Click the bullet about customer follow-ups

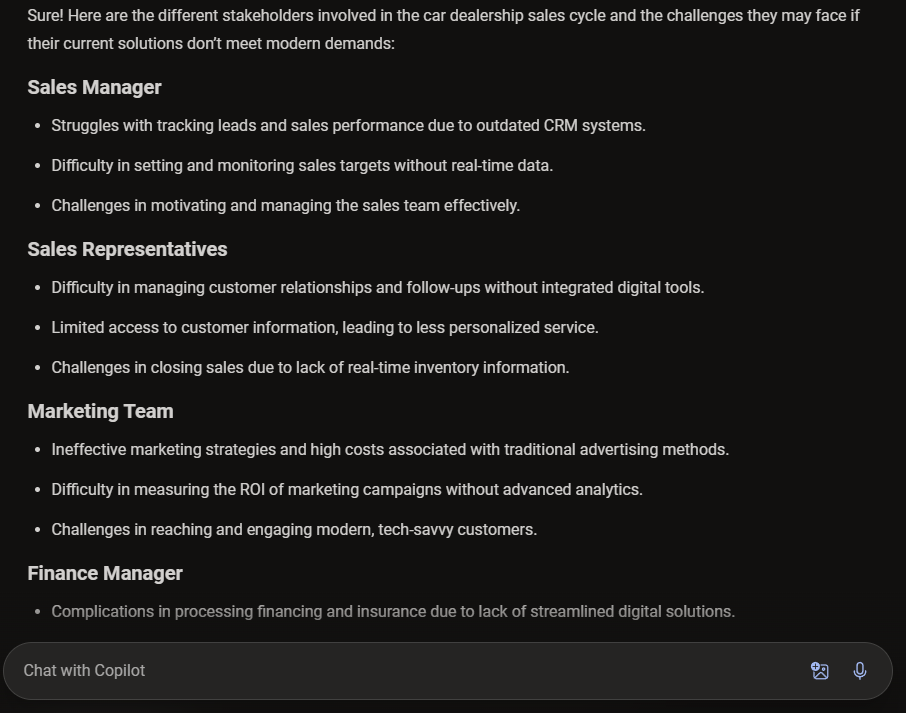[x=378, y=287]
